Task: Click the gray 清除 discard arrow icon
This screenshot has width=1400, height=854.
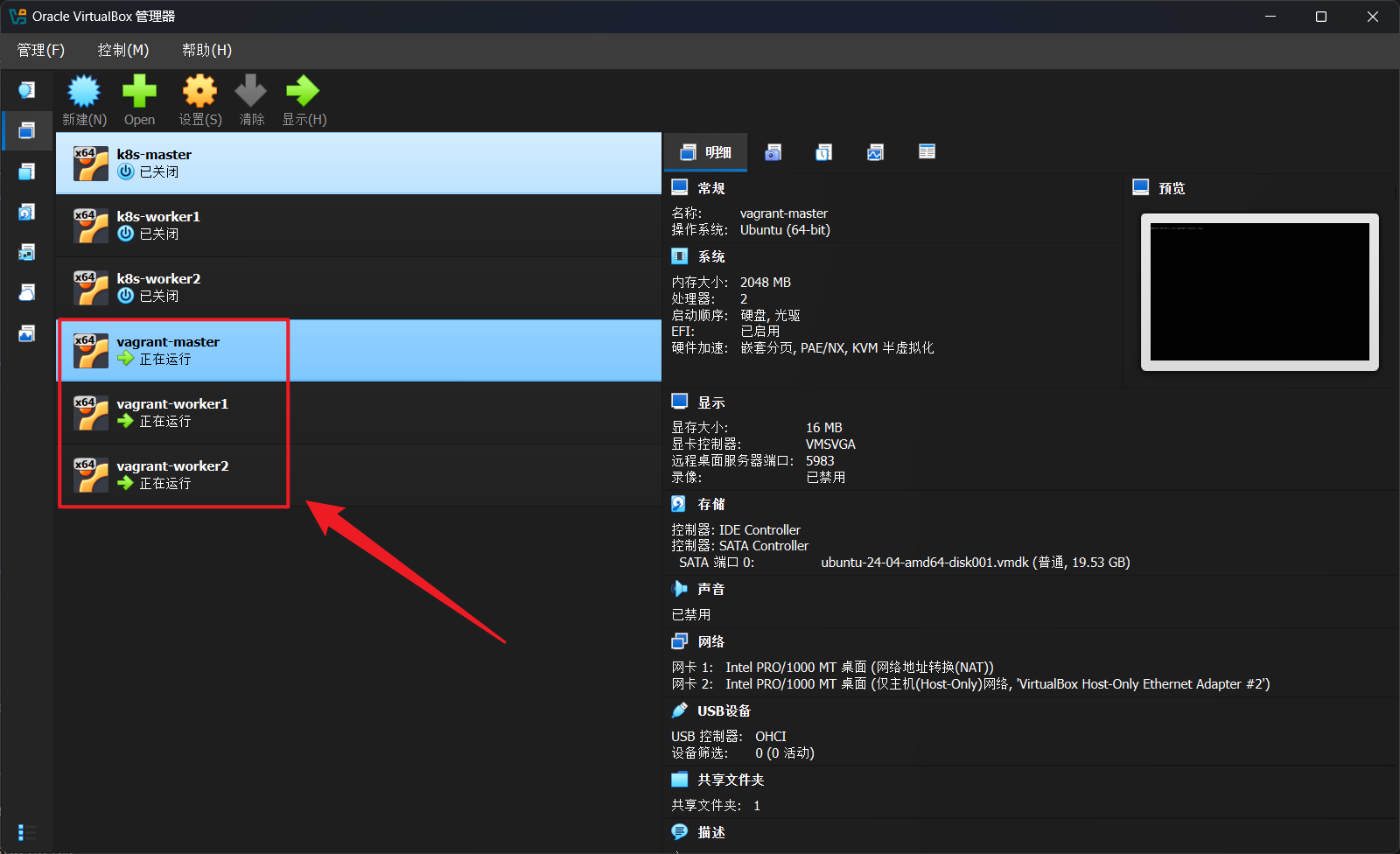Action: pos(251,100)
